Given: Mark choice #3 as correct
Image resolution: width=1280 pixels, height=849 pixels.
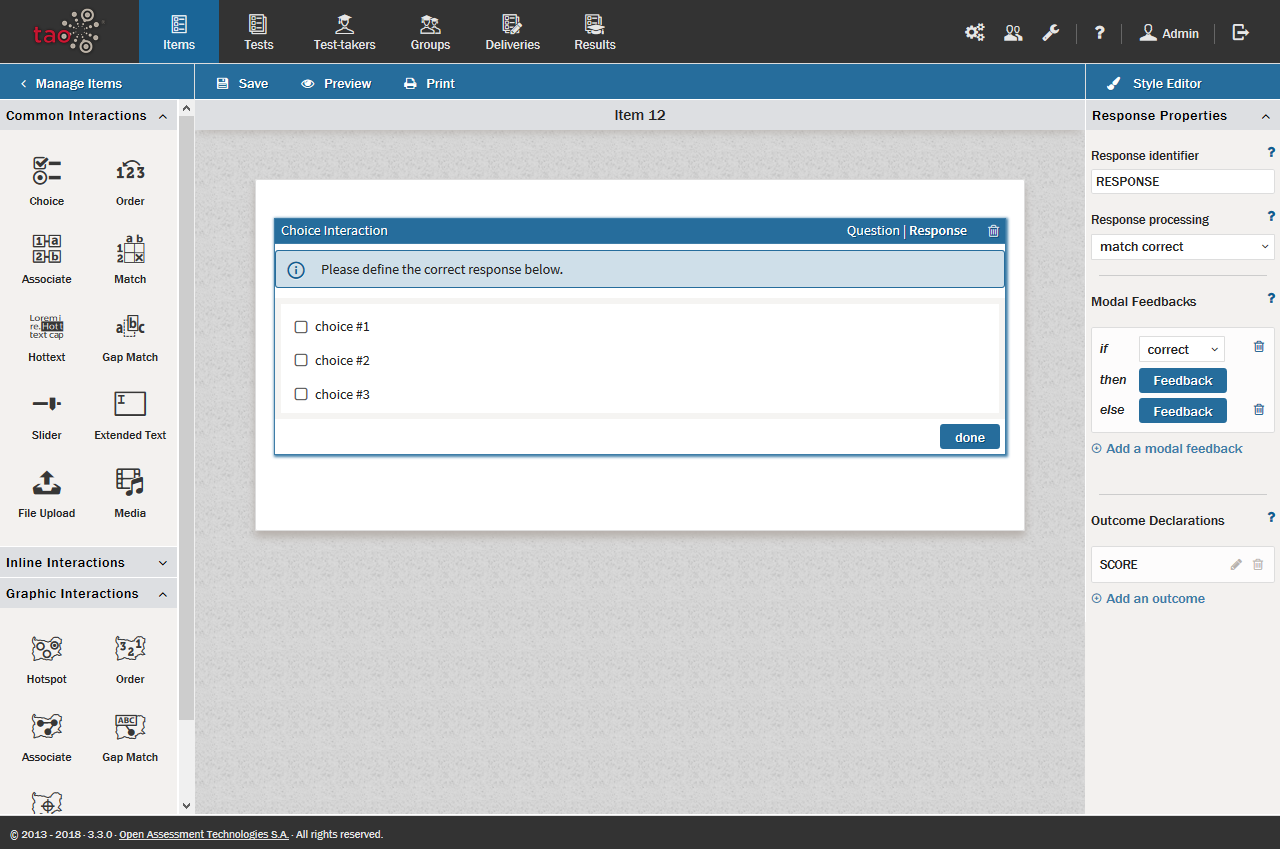Looking at the screenshot, I should [301, 395].
